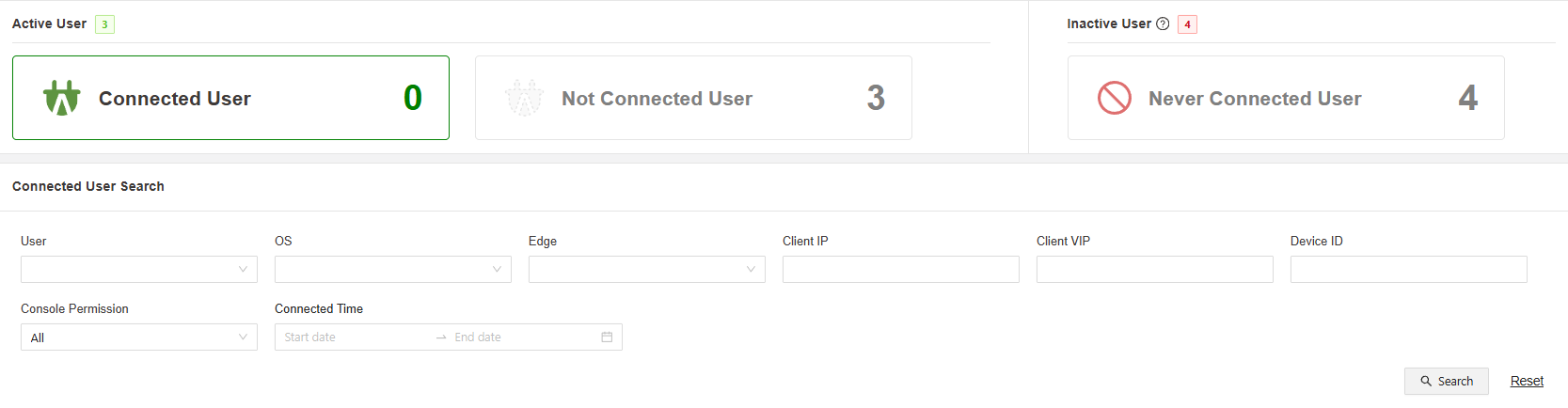Viewport: 1568px width, 408px height.
Task: Open the calendar icon in Connected Time
Action: click(x=607, y=337)
